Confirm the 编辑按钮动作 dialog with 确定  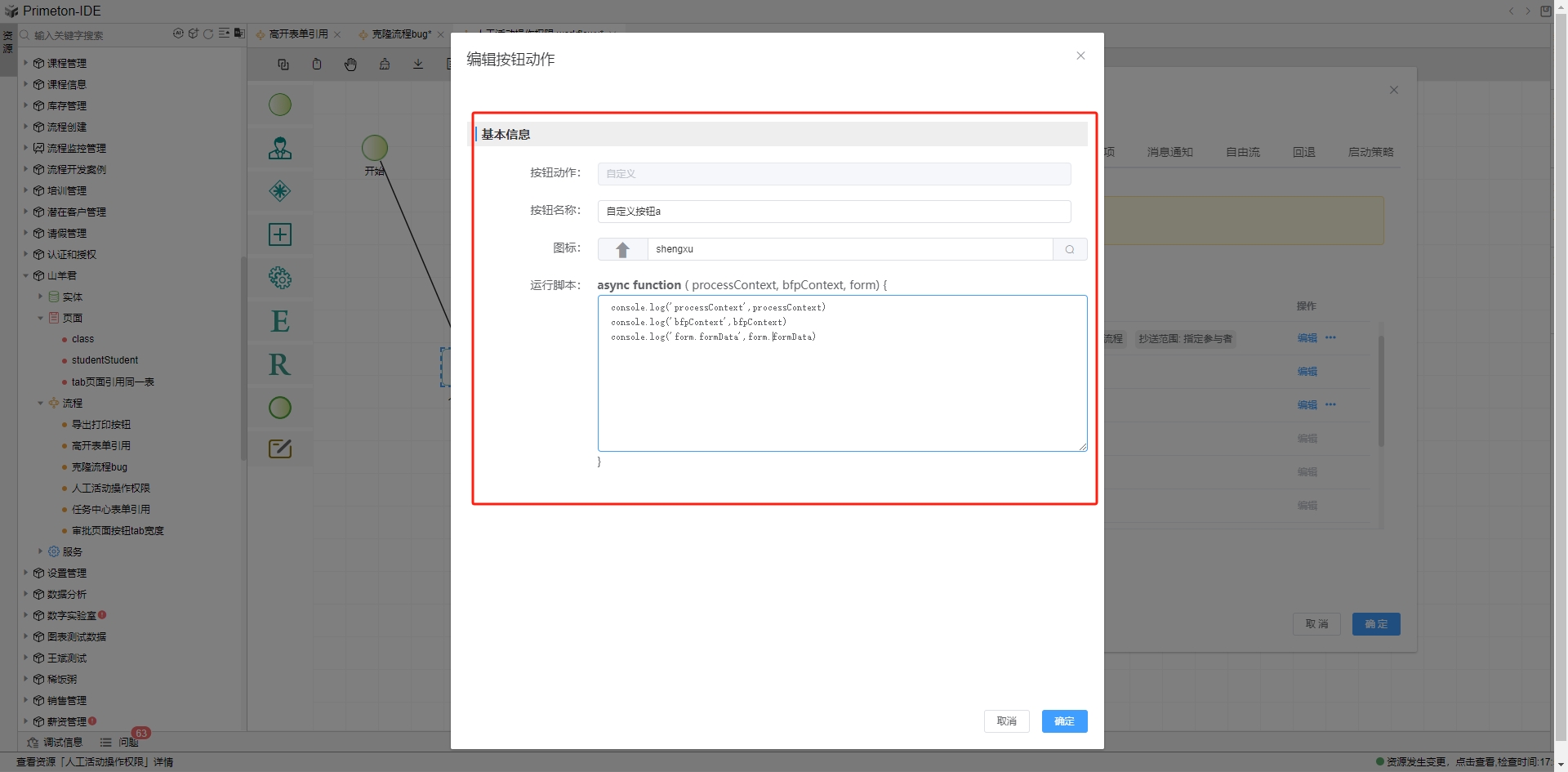point(1063,721)
